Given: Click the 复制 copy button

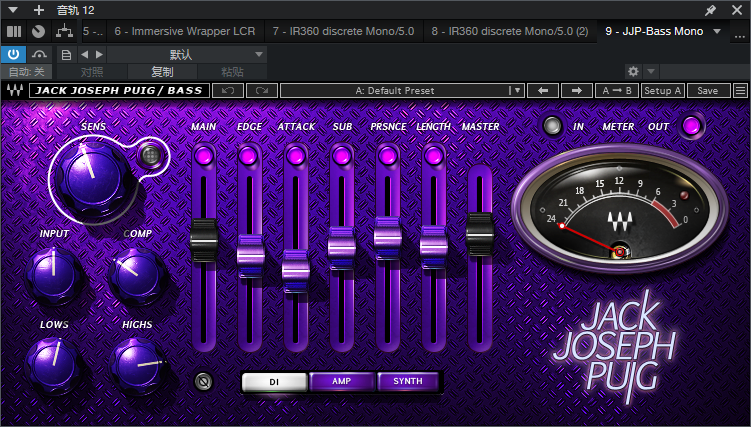Looking at the screenshot, I should 162,72.
